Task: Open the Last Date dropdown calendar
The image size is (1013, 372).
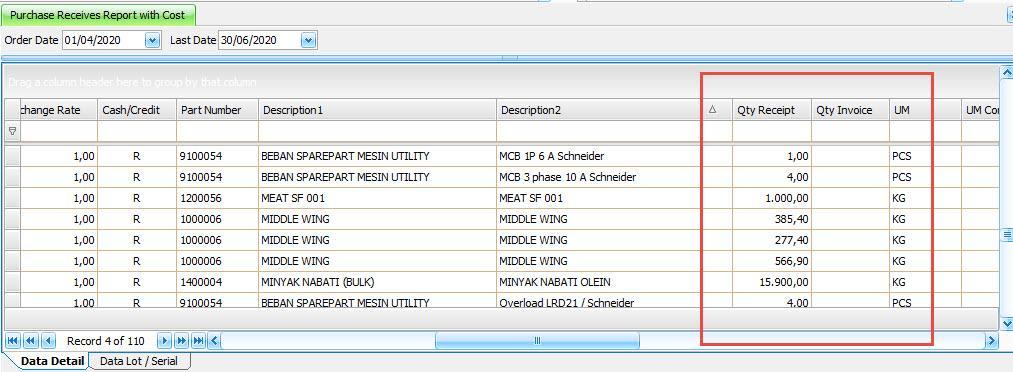Action: [x=309, y=40]
